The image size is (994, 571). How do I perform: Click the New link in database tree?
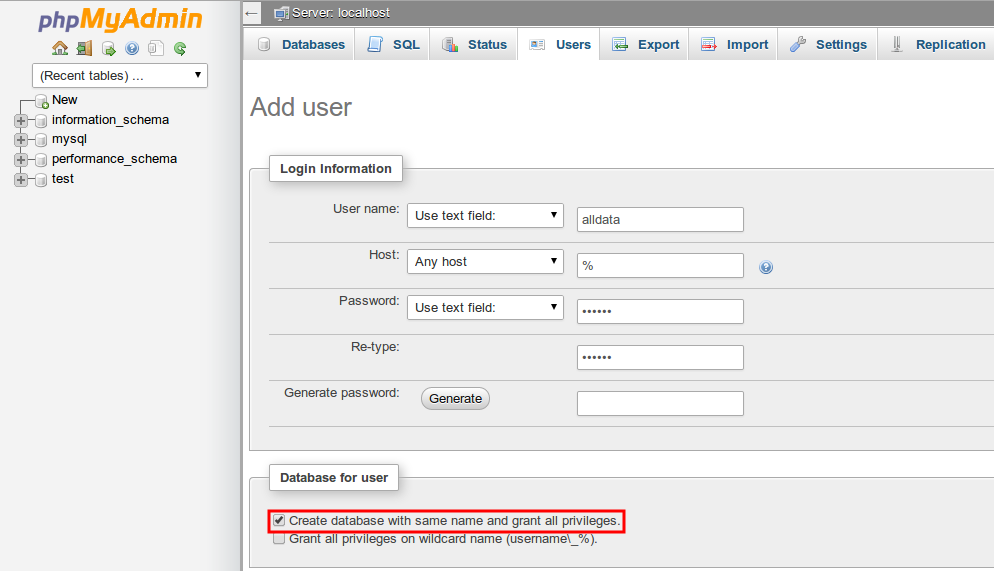tap(65, 99)
